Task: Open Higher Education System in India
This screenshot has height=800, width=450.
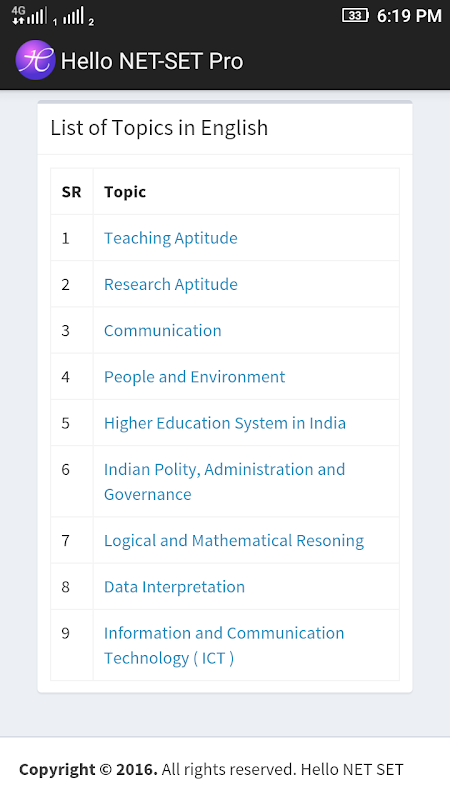Action: (224, 423)
